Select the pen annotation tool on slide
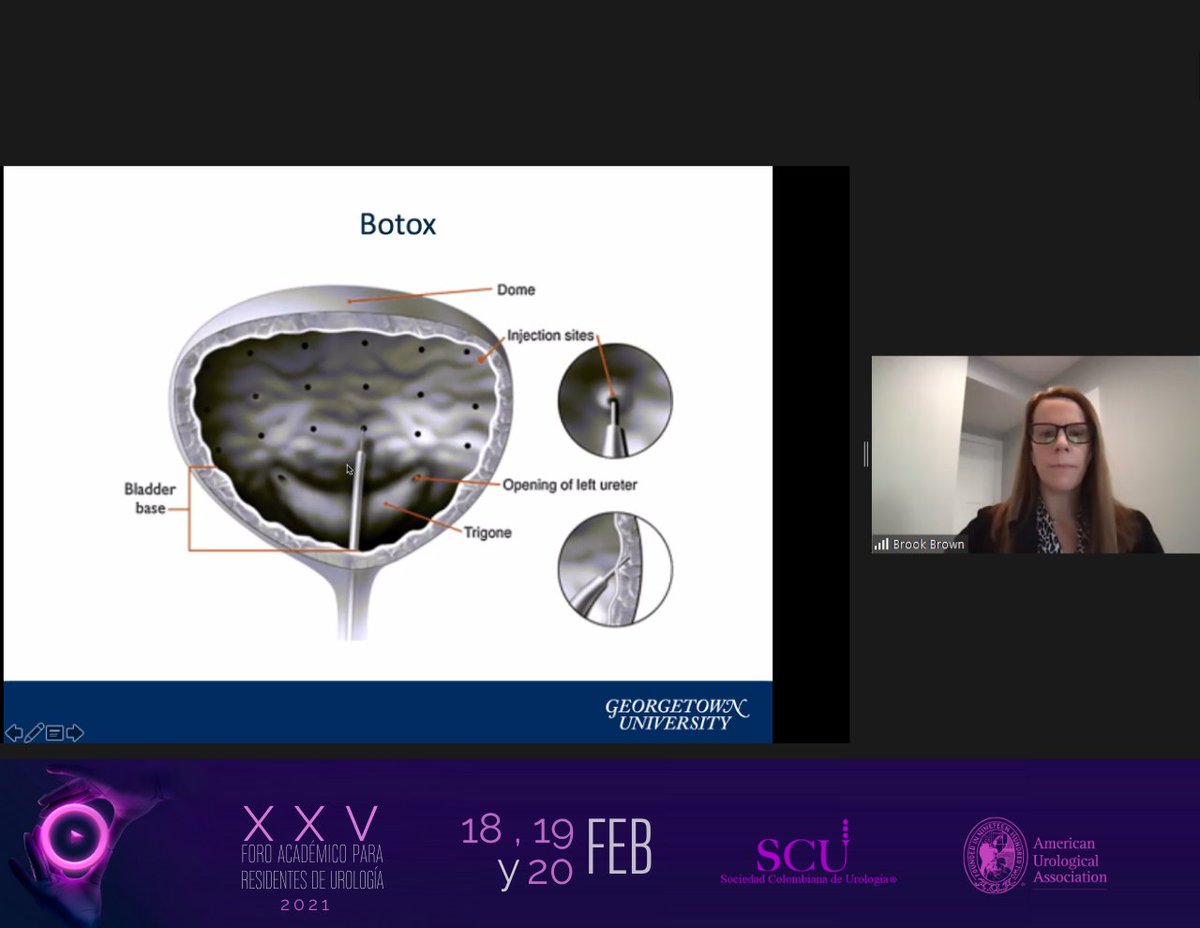 [34, 733]
